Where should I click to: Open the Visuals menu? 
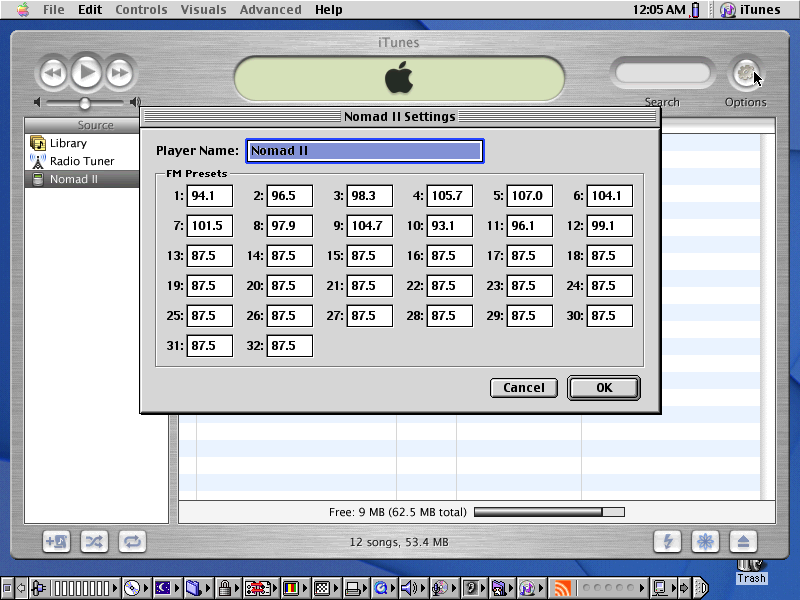tap(204, 9)
